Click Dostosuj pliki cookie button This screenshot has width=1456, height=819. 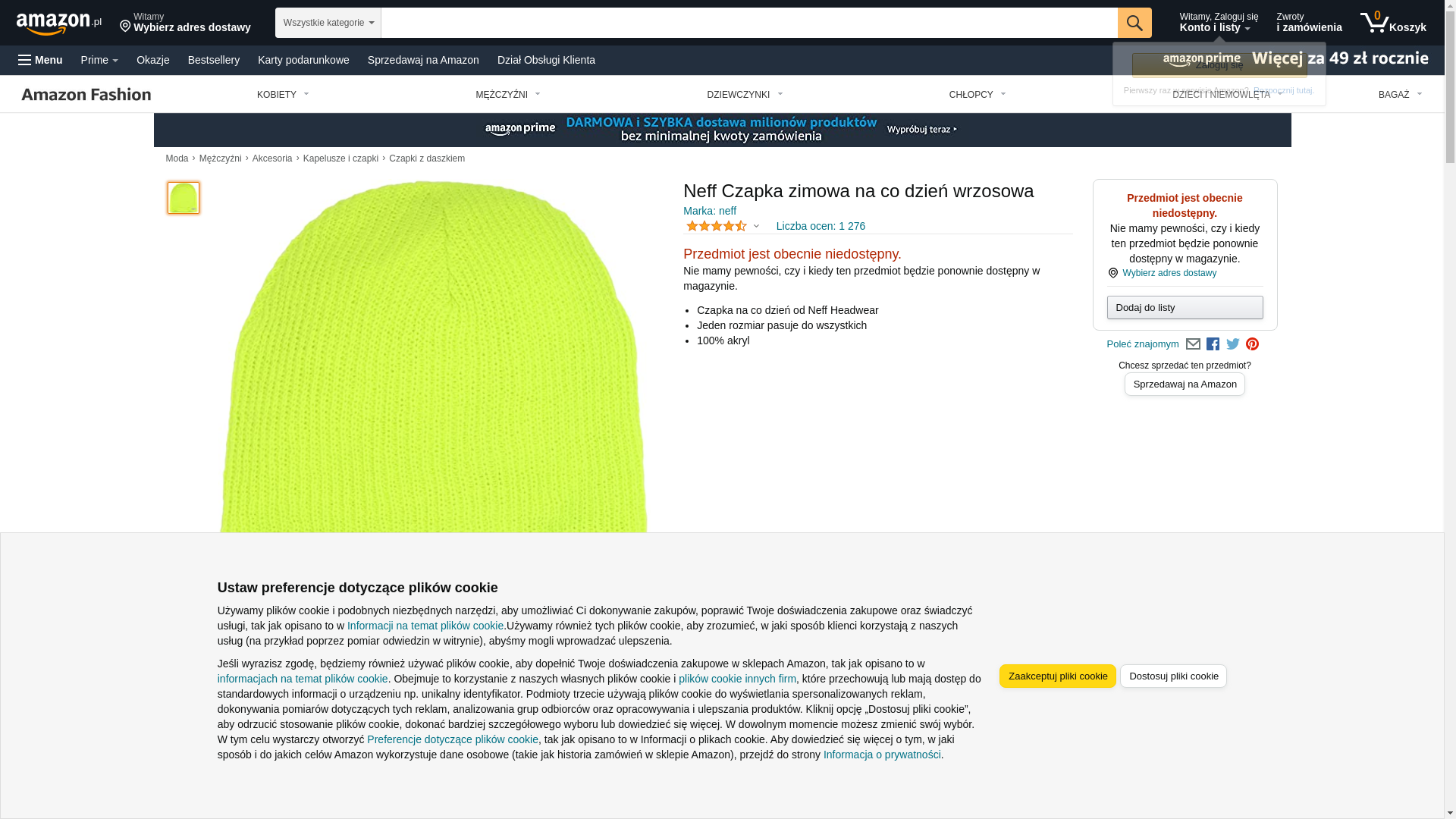pyautogui.click(x=1172, y=676)
